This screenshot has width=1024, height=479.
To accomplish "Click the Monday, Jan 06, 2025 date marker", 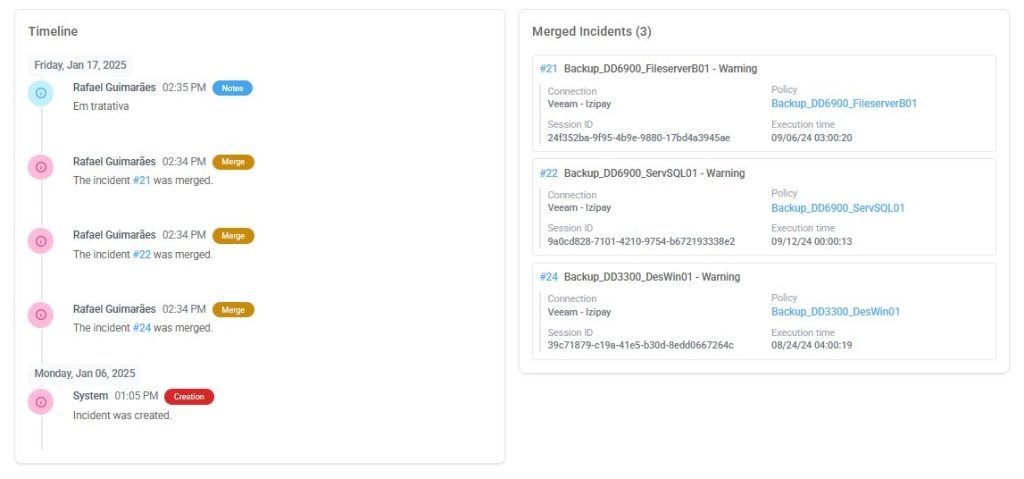I will click(84, 373).
